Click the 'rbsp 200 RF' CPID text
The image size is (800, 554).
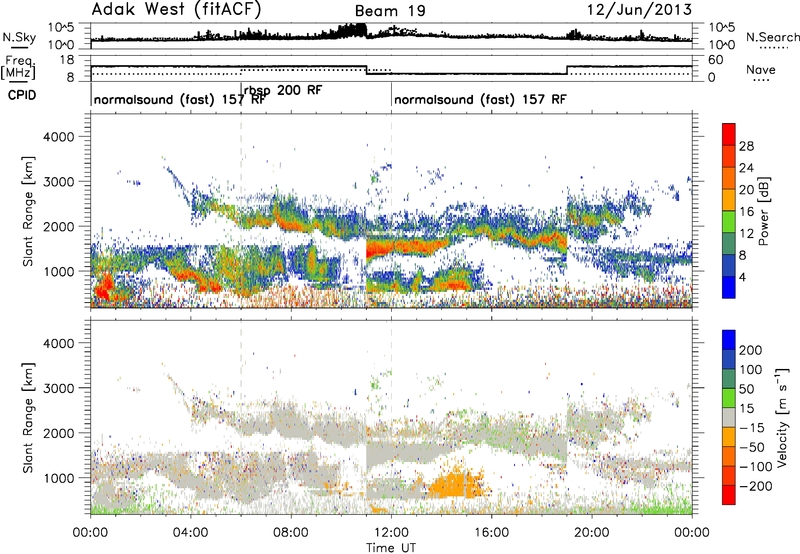[x=283, y=90]
